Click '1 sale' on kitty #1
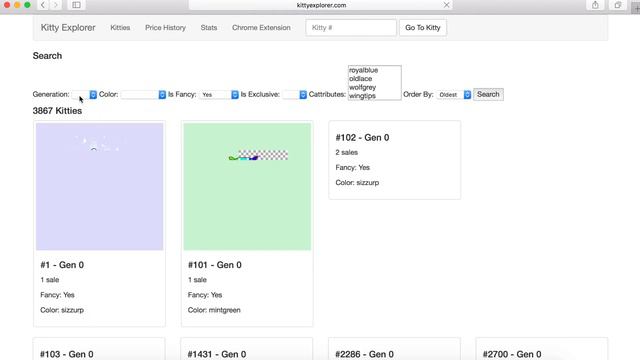 coord(49,280)
